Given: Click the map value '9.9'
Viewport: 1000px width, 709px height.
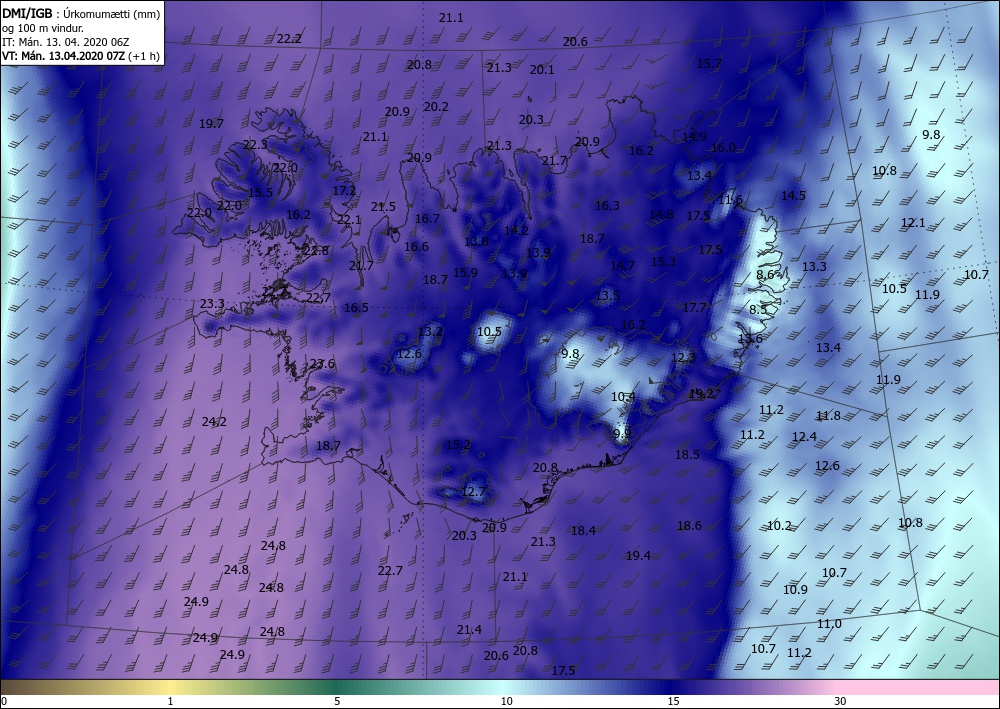Looking at the screenshot, I should pos(622,434).
